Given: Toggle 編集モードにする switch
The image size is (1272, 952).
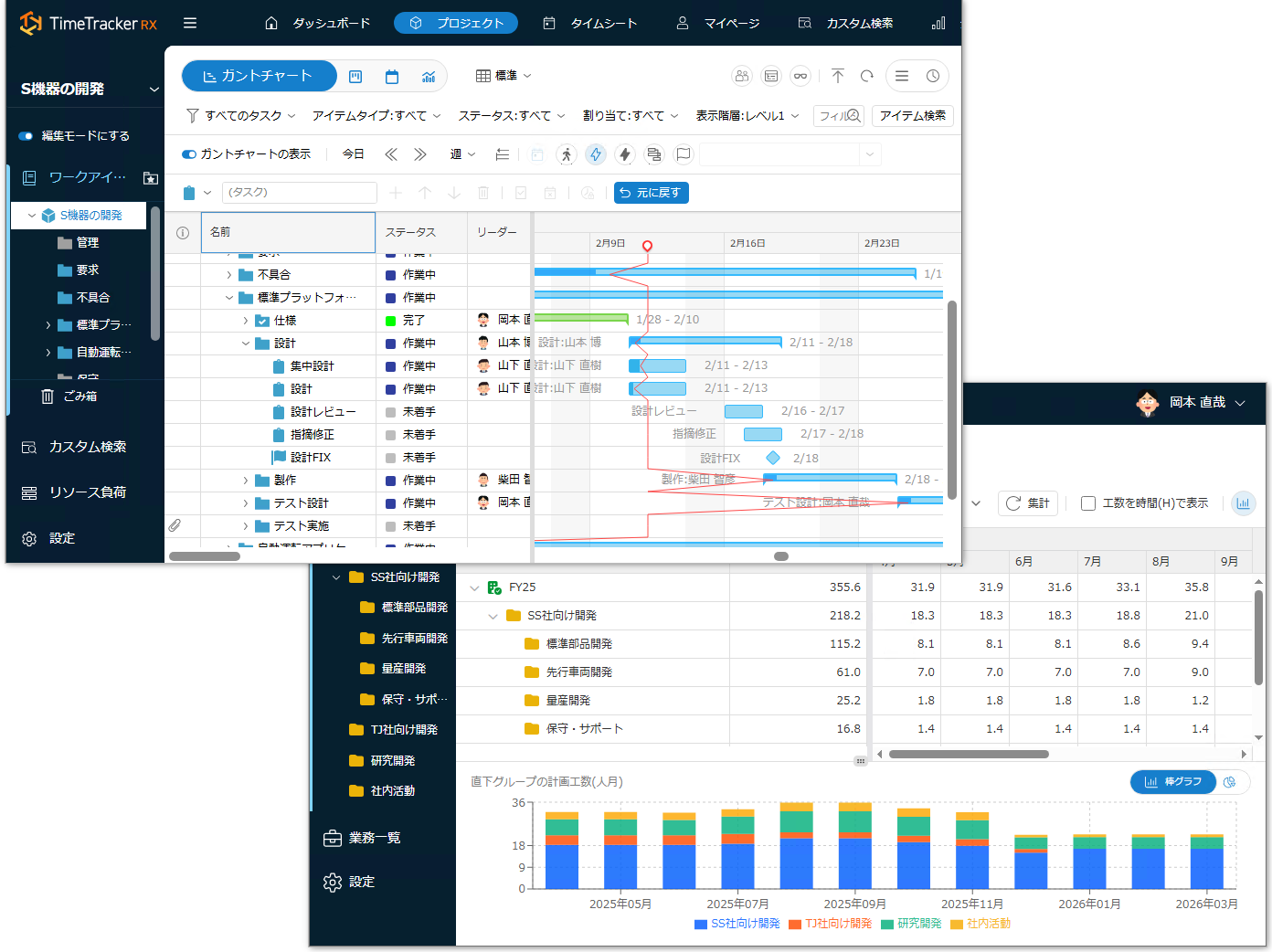Looking at the screenshot, I should (26, 136).
